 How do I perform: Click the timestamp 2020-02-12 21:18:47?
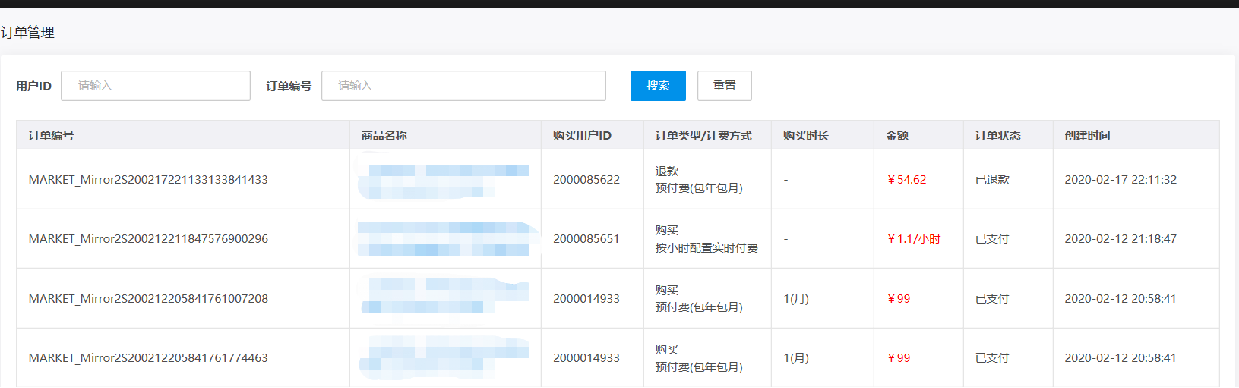point(1120,239)
